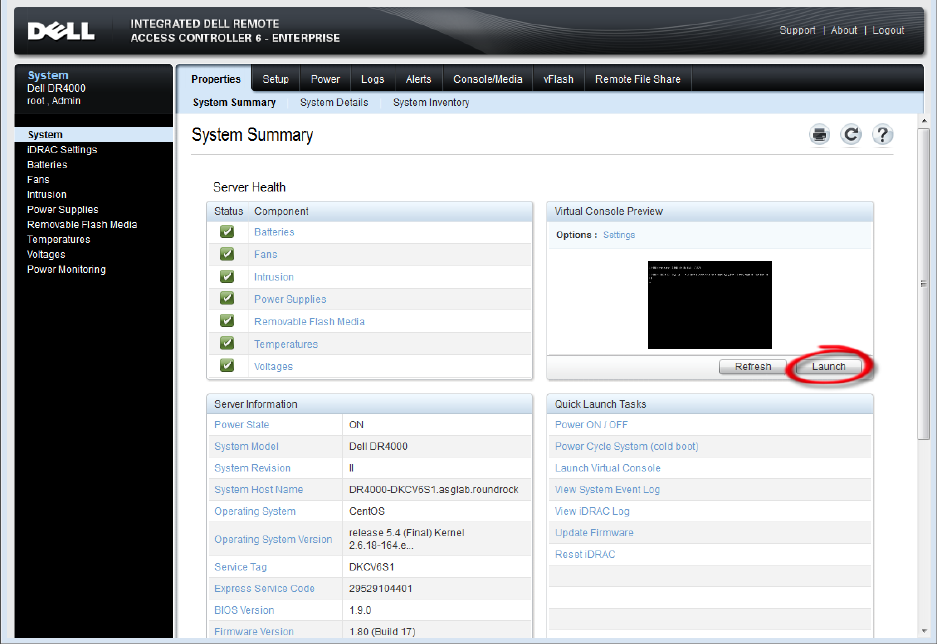Open Batteries in the sidebar

point(47,164)
